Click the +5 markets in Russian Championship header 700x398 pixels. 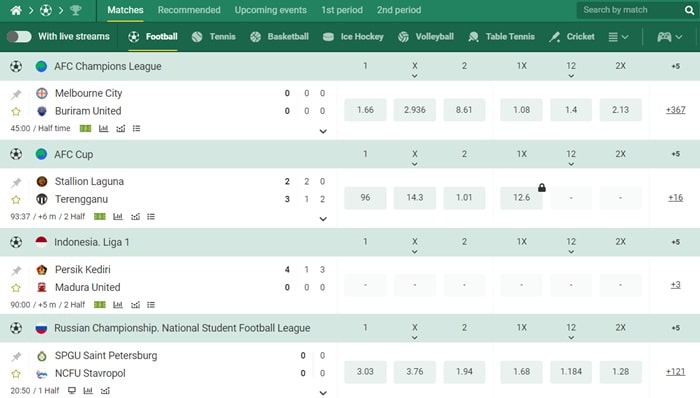tap(675, 328)
